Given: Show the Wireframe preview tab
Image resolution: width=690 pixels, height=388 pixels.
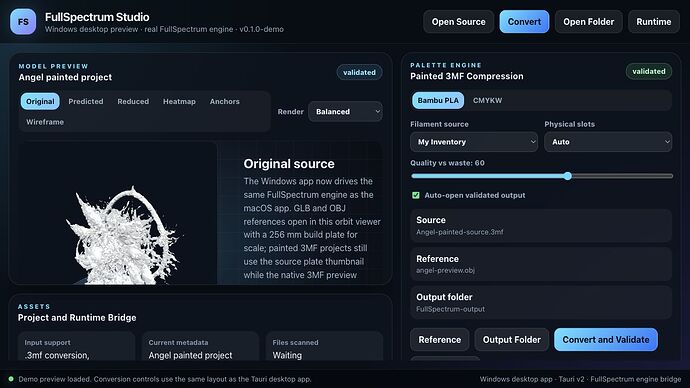Looking at the screenshot, I should [45, 122].
